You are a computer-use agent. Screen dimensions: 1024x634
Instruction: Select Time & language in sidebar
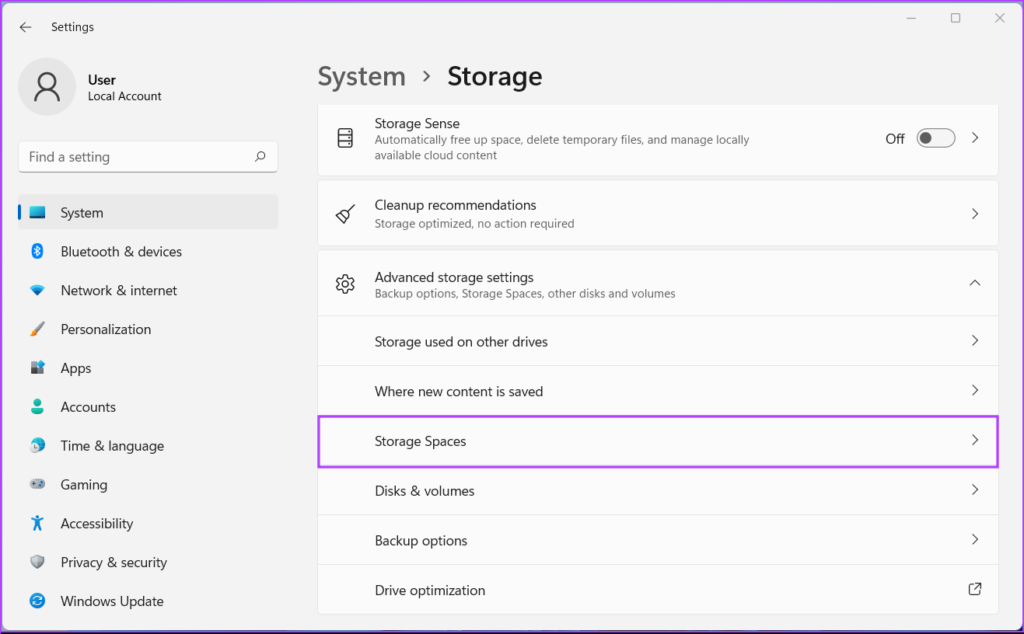[112, 447]
